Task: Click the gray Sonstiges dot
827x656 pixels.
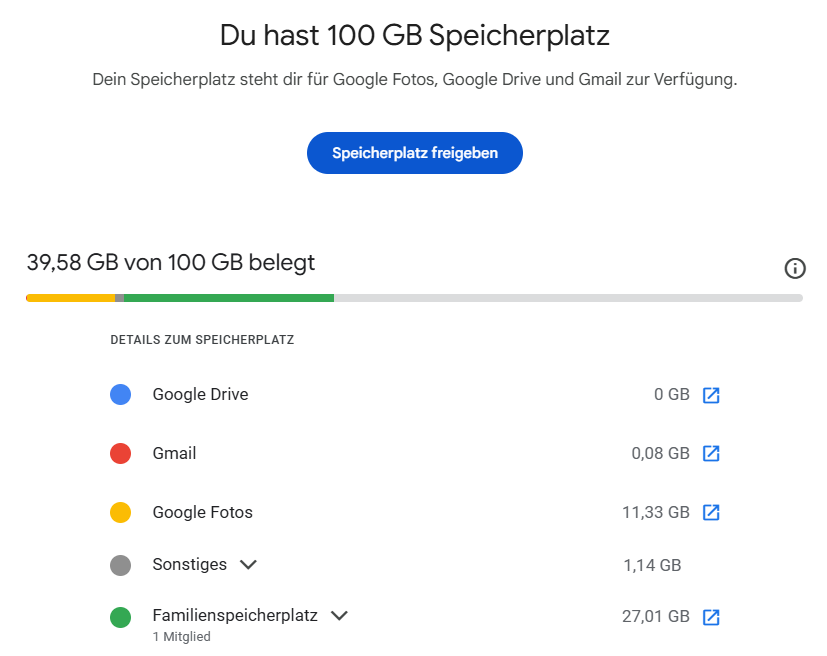Action: coord(121,565)
